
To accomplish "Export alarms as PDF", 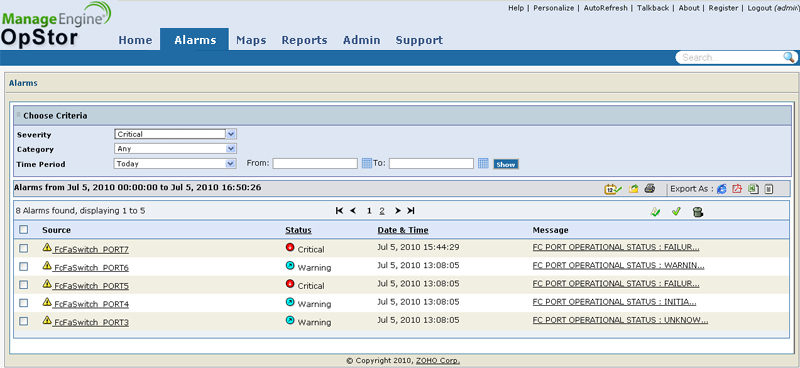I will point(737,189).
